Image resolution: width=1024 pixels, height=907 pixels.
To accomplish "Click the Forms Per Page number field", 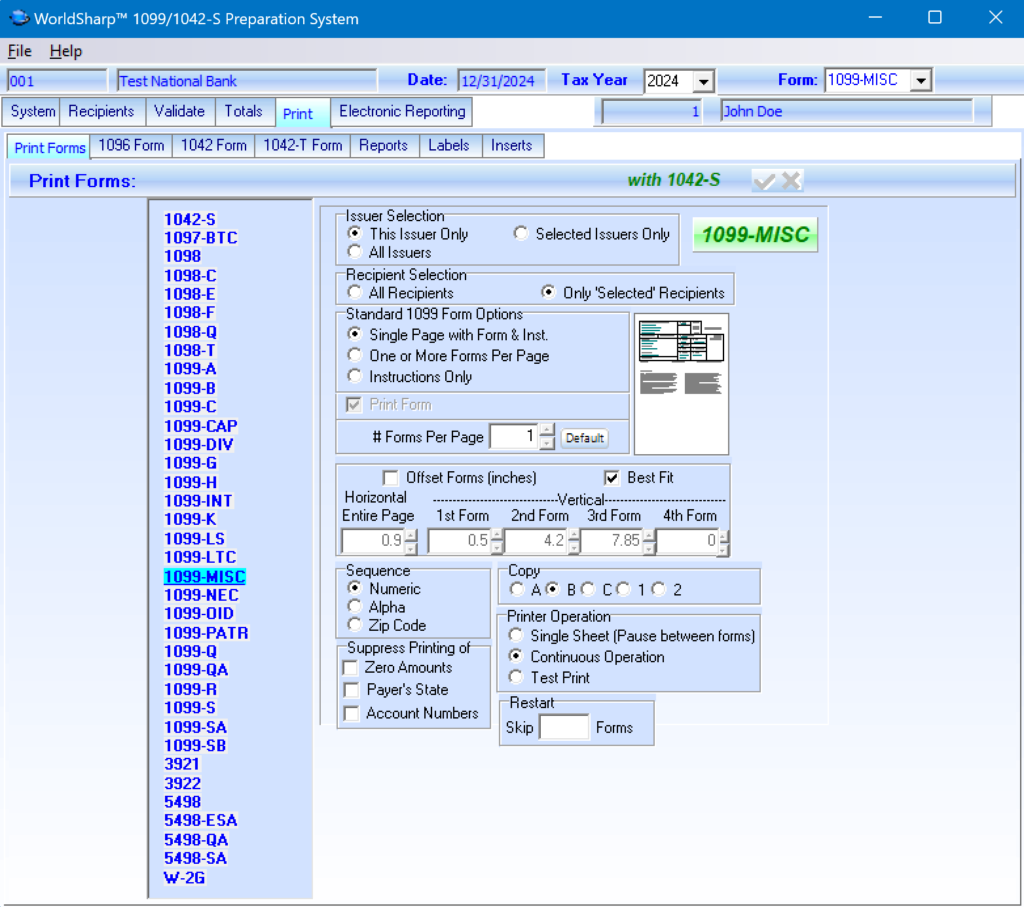I will (515, 436).
